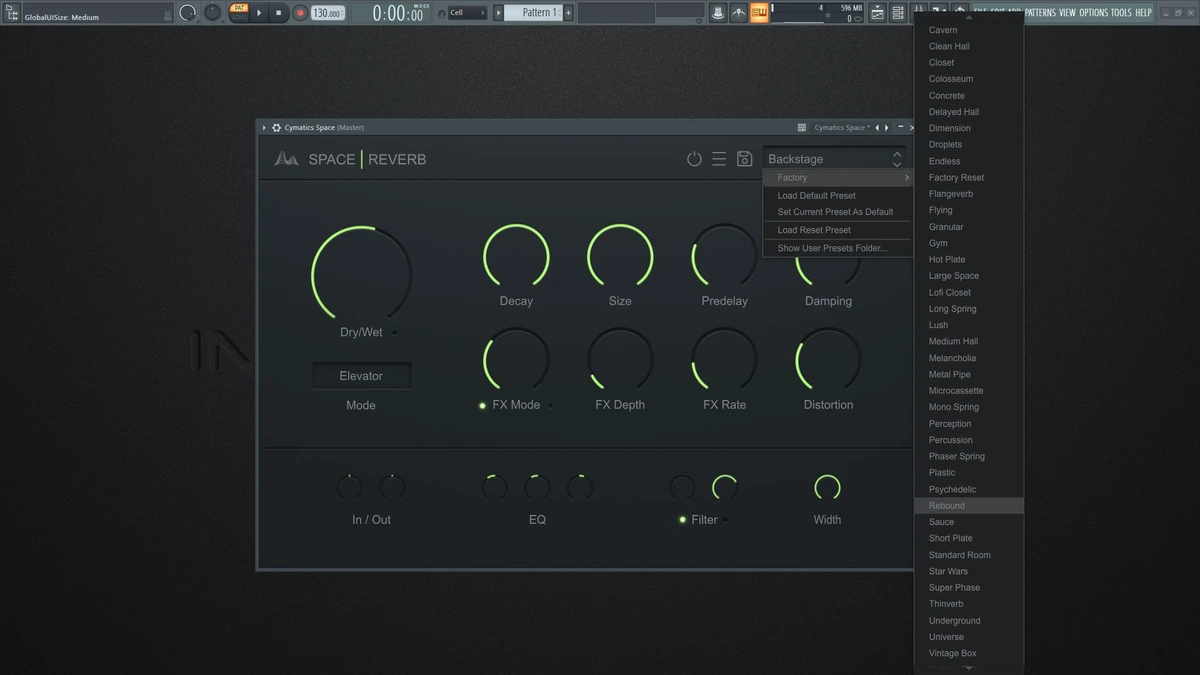Click the Distortion knob
This screenshot has width=1200, height=675.
[x=828, y=359]
